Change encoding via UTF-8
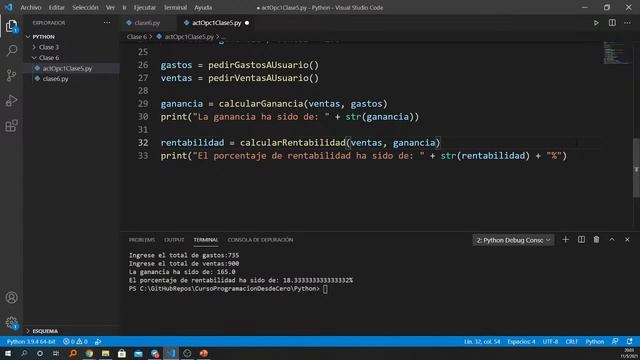This screenshot has width=640, height=360. [x=550, y=341]
